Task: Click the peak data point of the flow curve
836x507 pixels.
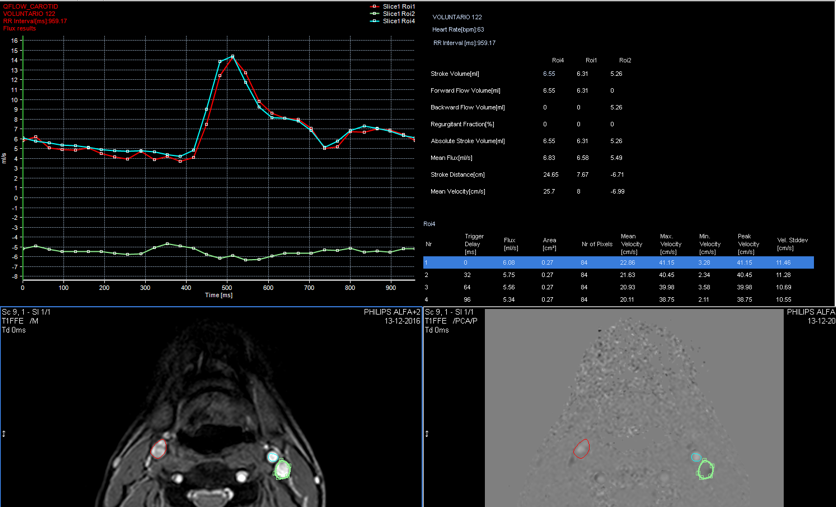Action: coord(232,56)
